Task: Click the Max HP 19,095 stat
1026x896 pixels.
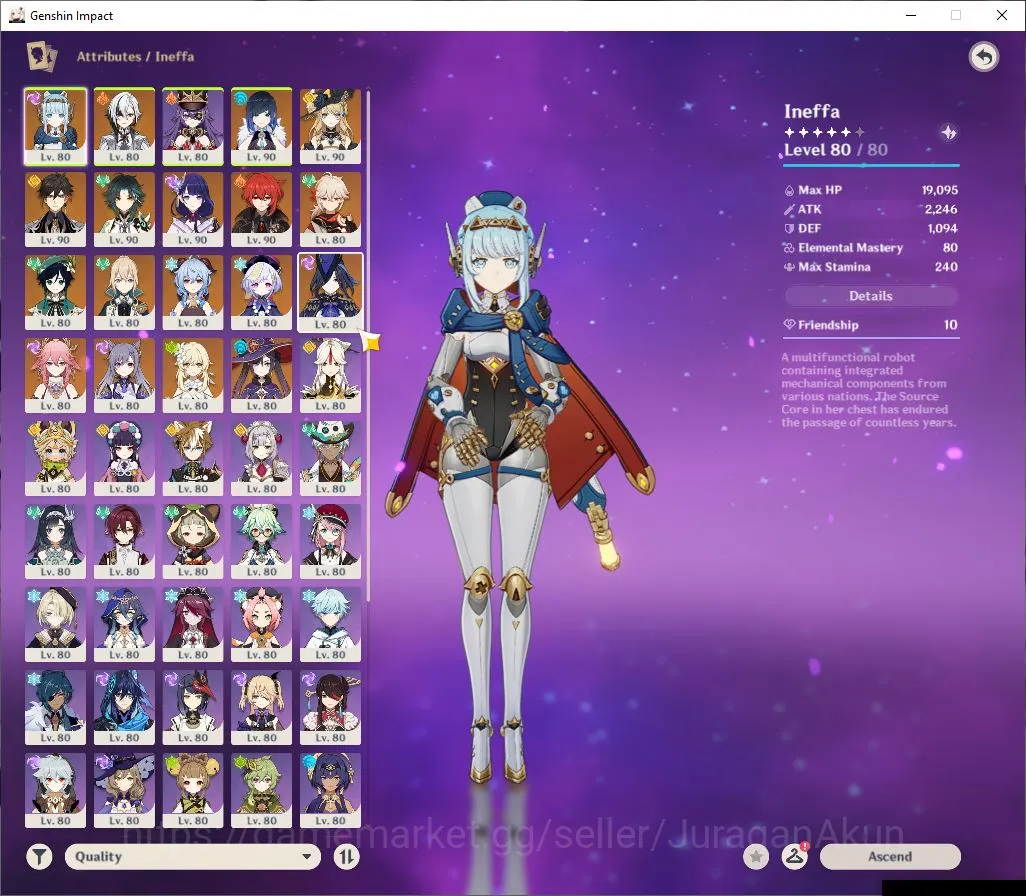Action: point(871,190)
